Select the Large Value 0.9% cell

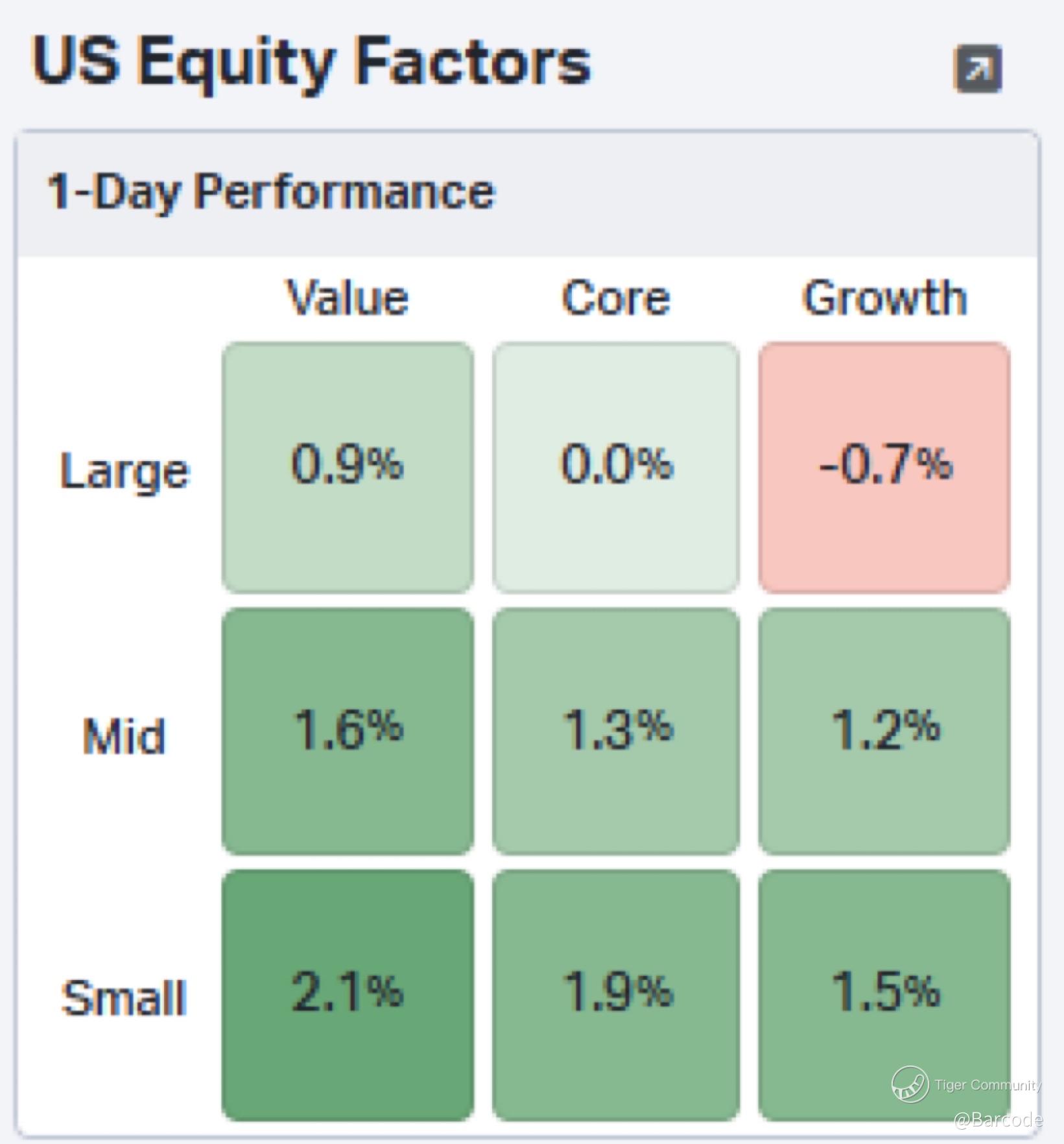[x=348, y=467]
